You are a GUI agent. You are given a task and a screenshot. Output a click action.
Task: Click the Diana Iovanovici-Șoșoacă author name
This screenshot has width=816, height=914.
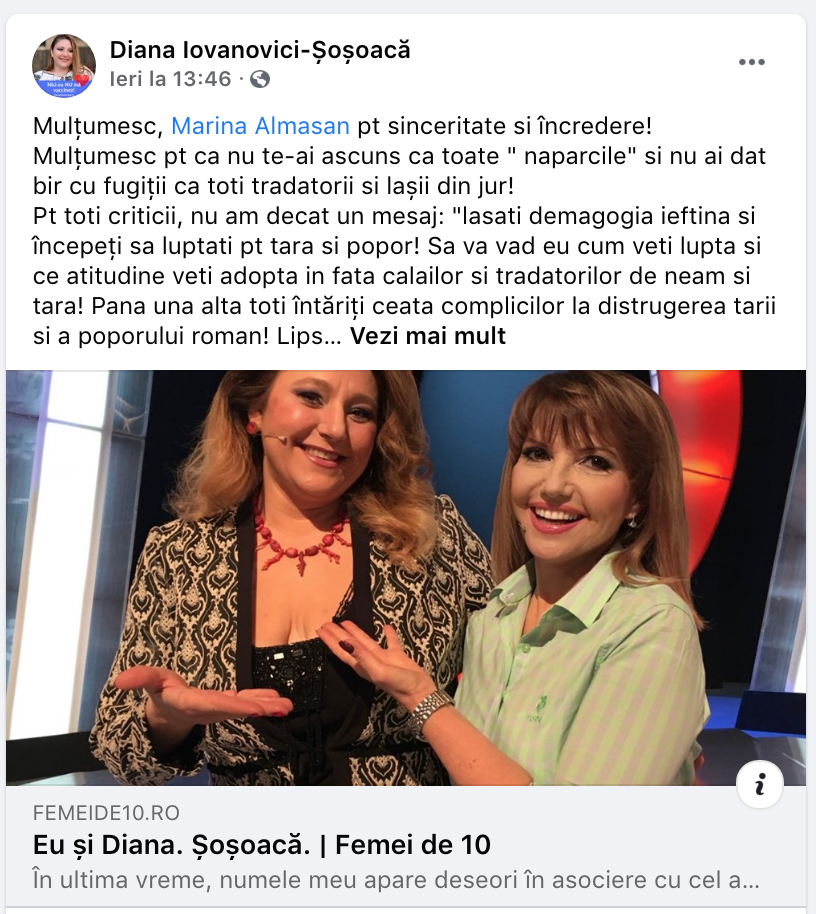(260, 50)
